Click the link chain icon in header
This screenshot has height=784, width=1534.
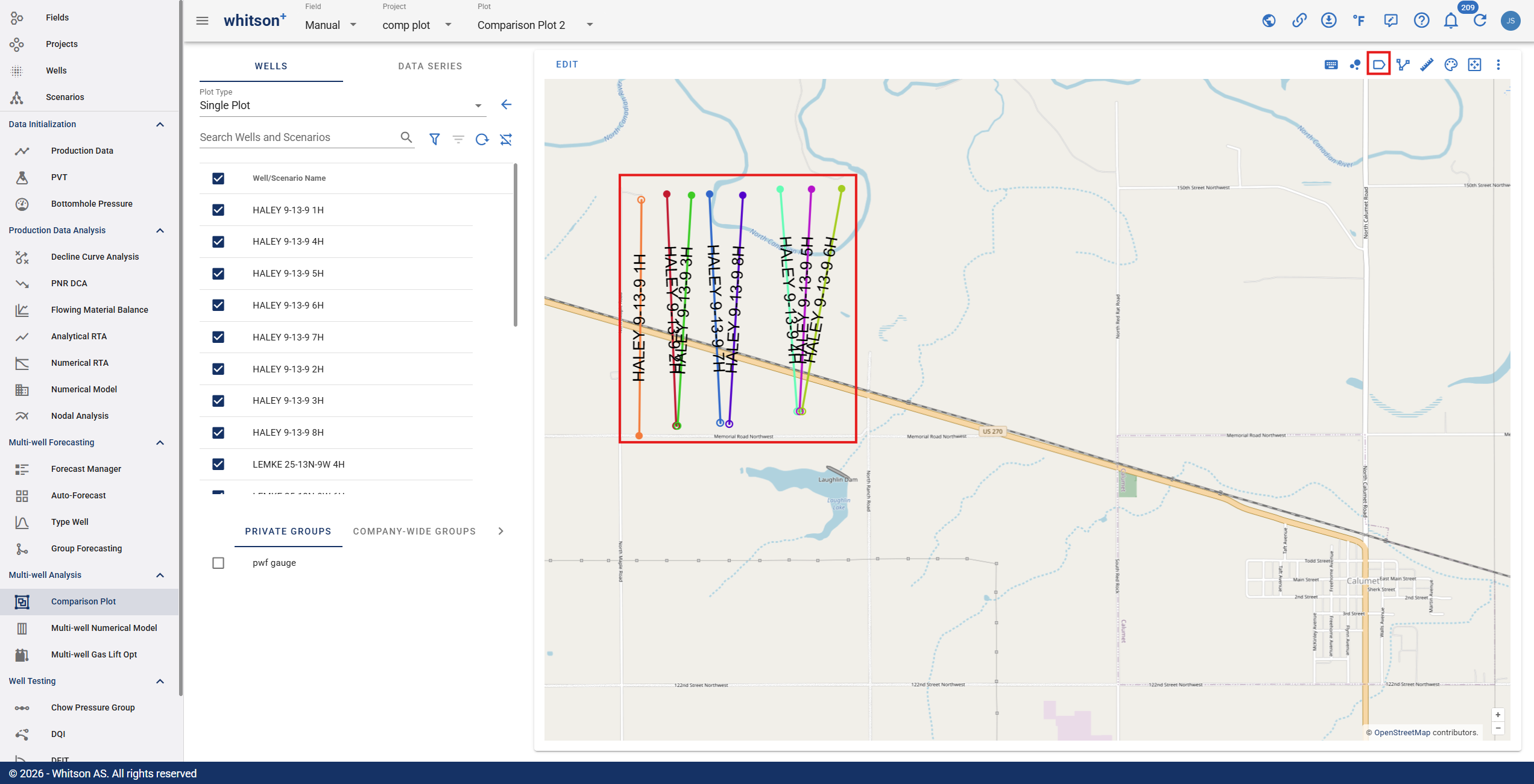[1299, 21]
